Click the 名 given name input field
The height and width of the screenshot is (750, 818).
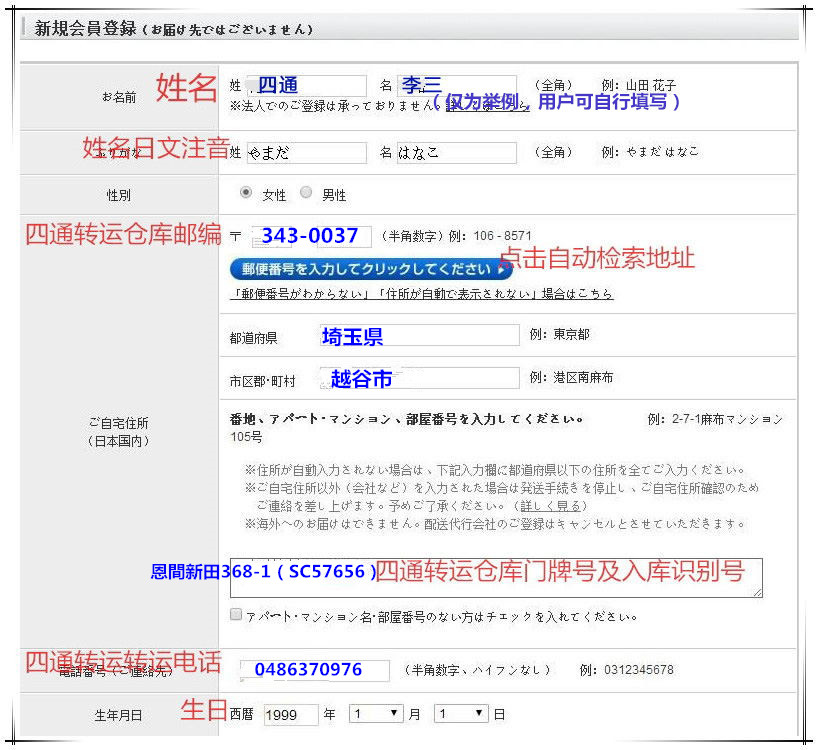click(x=457, y=86)
